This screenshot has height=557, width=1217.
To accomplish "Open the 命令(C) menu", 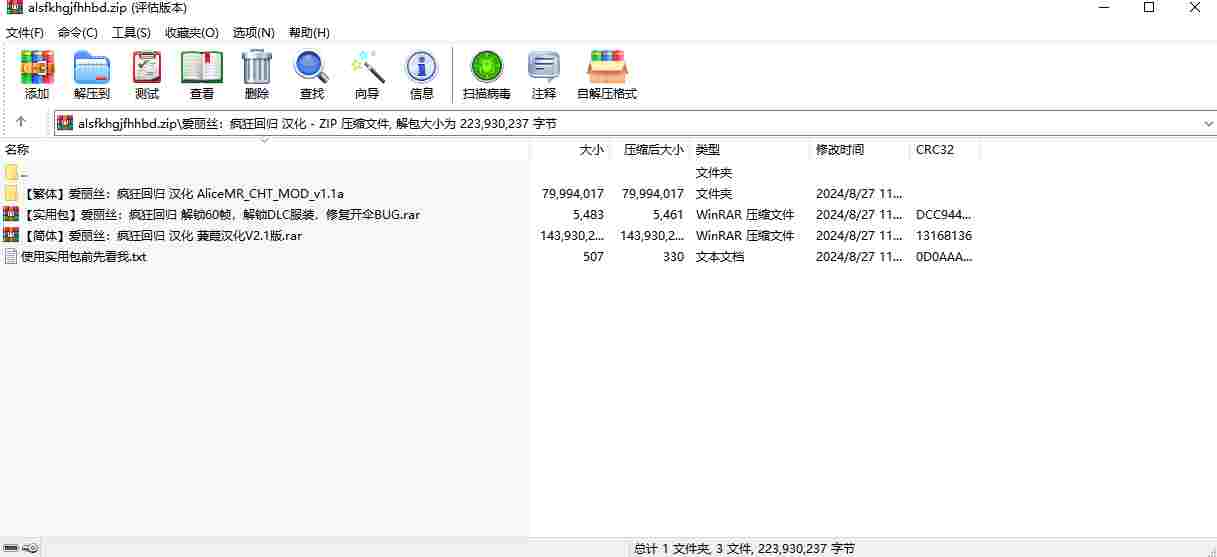I will coord(78,32).
